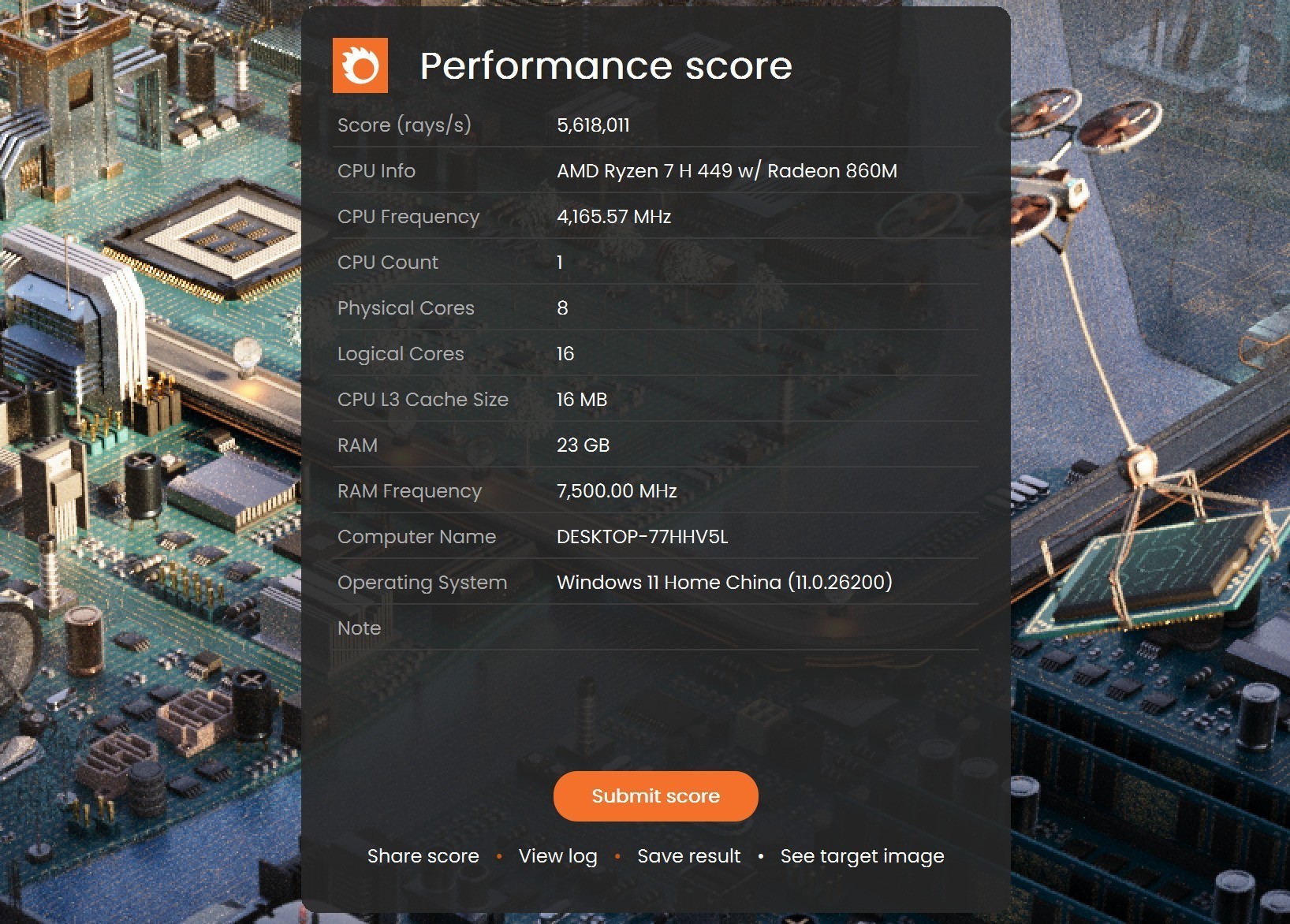This screenshot has height=924, width=1290.
Task: Click the Physical Cores value 8
Action: point(562,308)
